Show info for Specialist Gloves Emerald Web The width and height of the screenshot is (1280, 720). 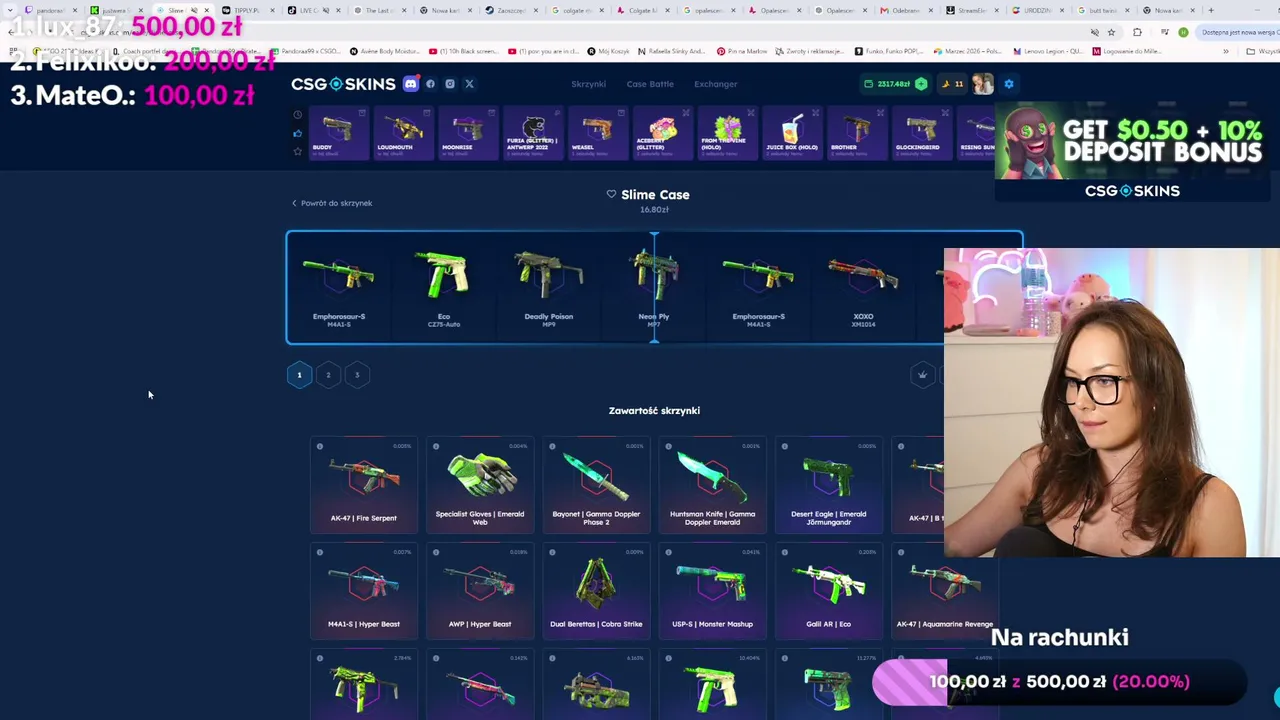pos(436,446)
